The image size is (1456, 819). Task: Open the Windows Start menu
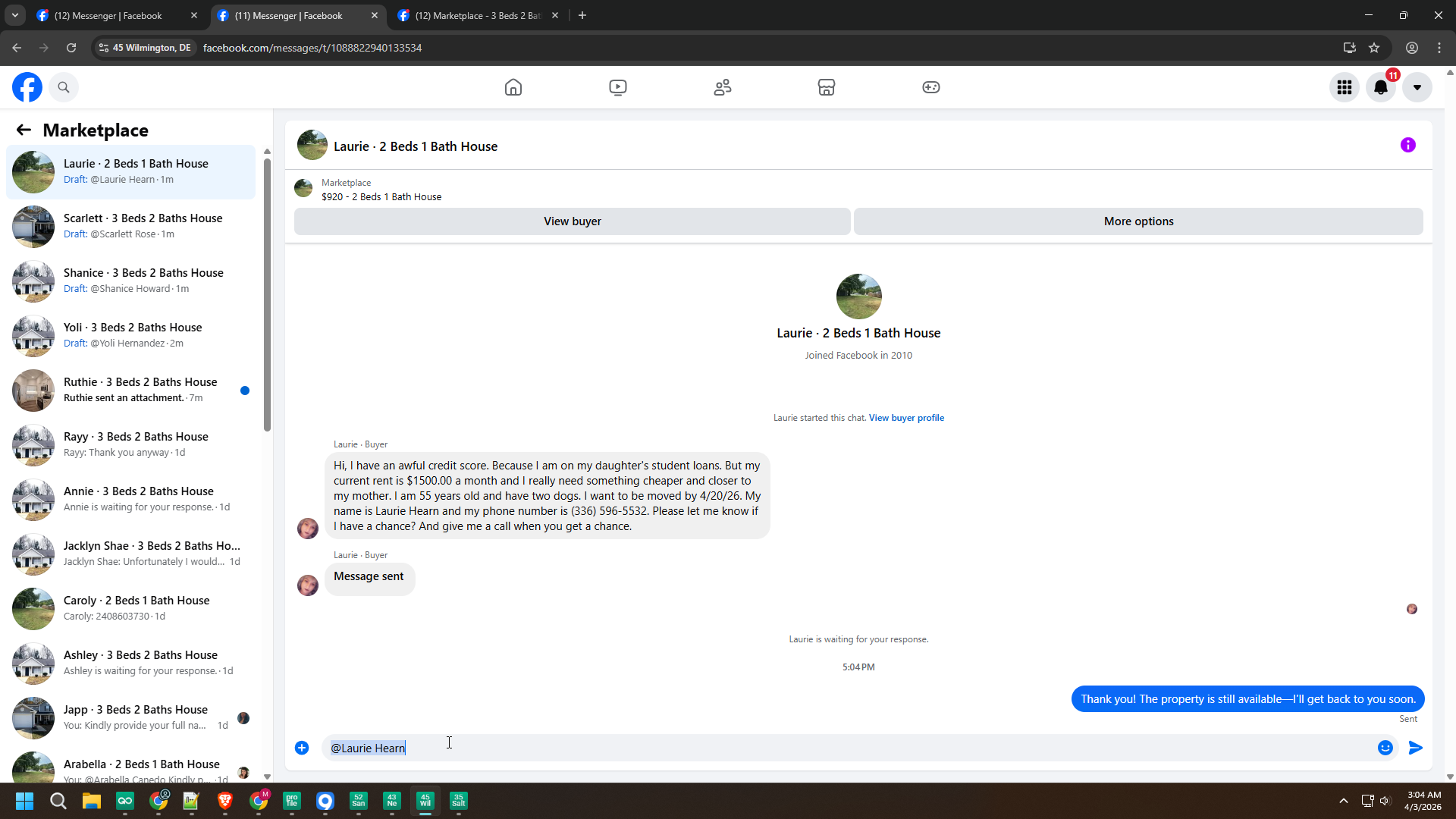coord(24,801)
